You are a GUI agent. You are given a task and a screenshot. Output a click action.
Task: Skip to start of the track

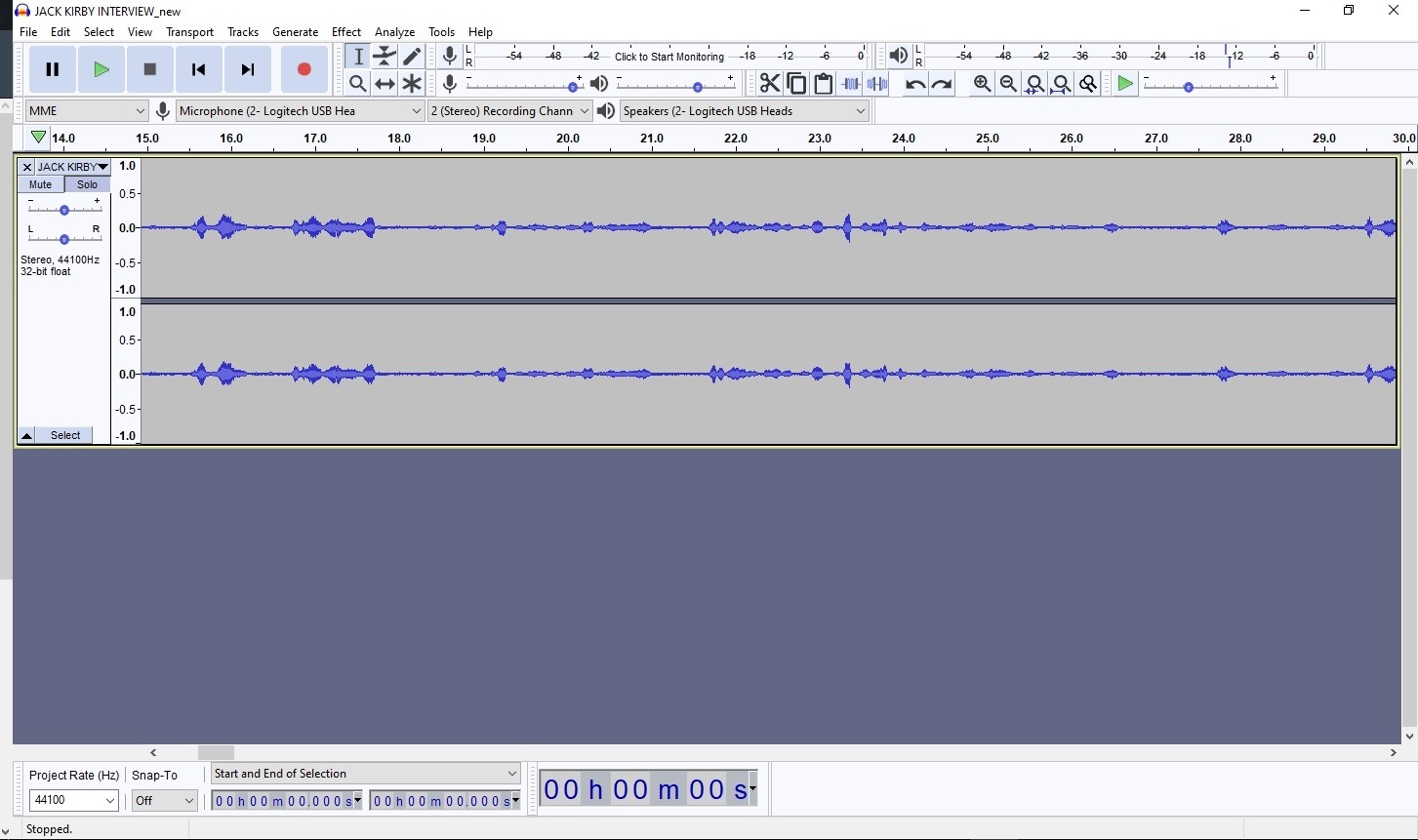point(199,69)
